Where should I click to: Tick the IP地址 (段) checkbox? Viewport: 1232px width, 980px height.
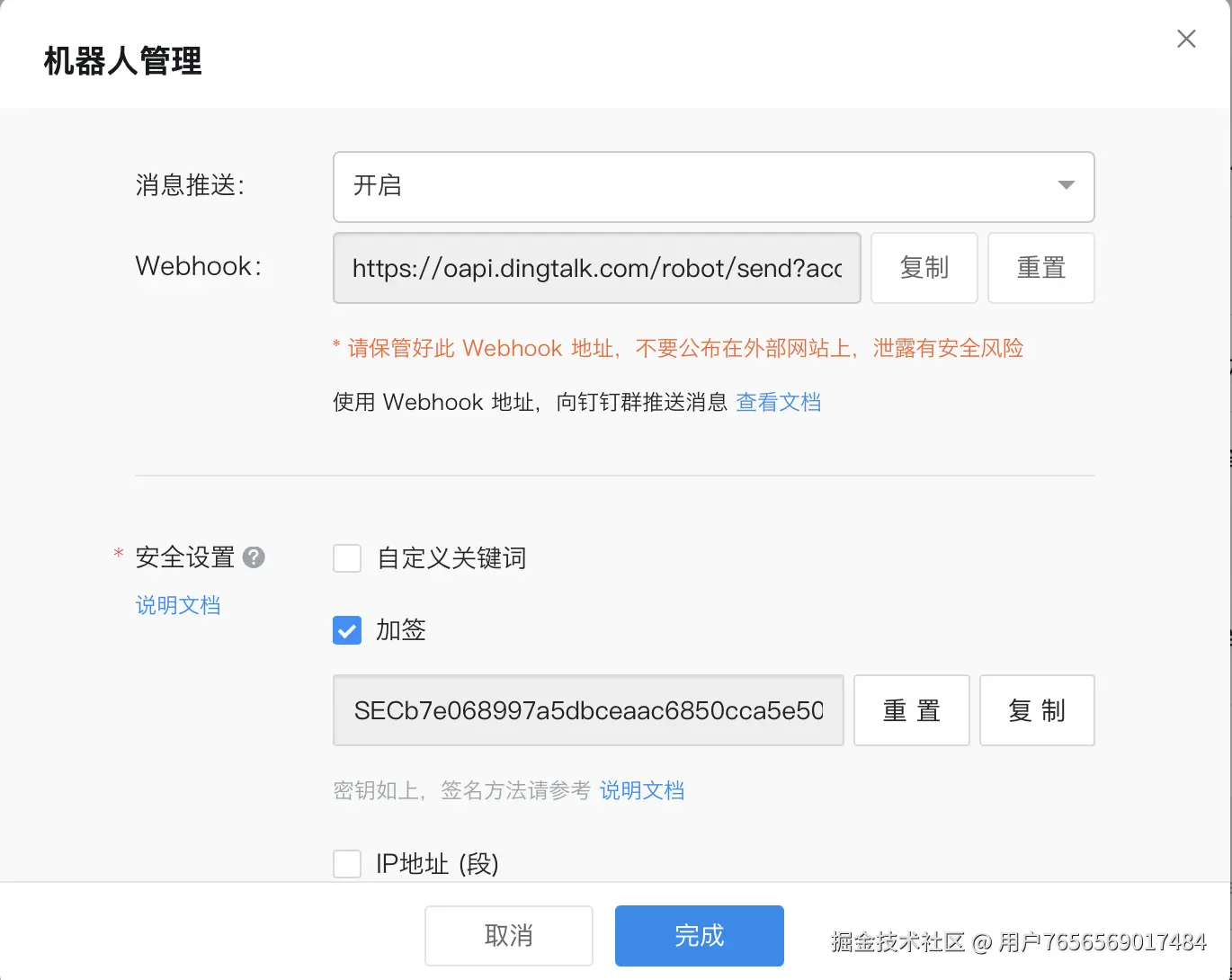(x=347, y=864)
